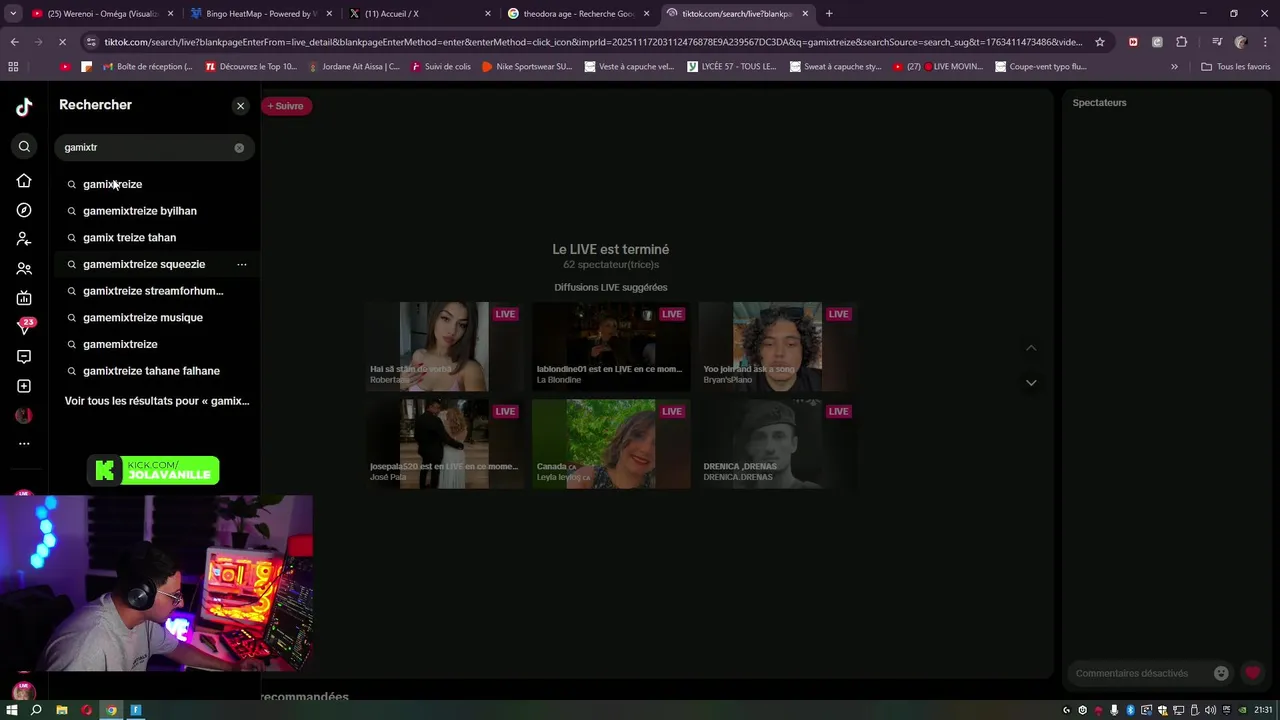Open the volume control in system tray

point(1210,710)
